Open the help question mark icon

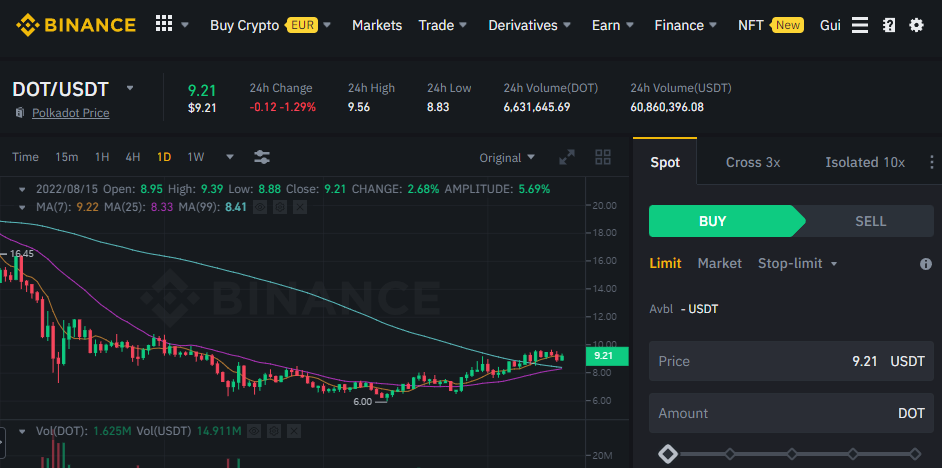tap(889, 25)
